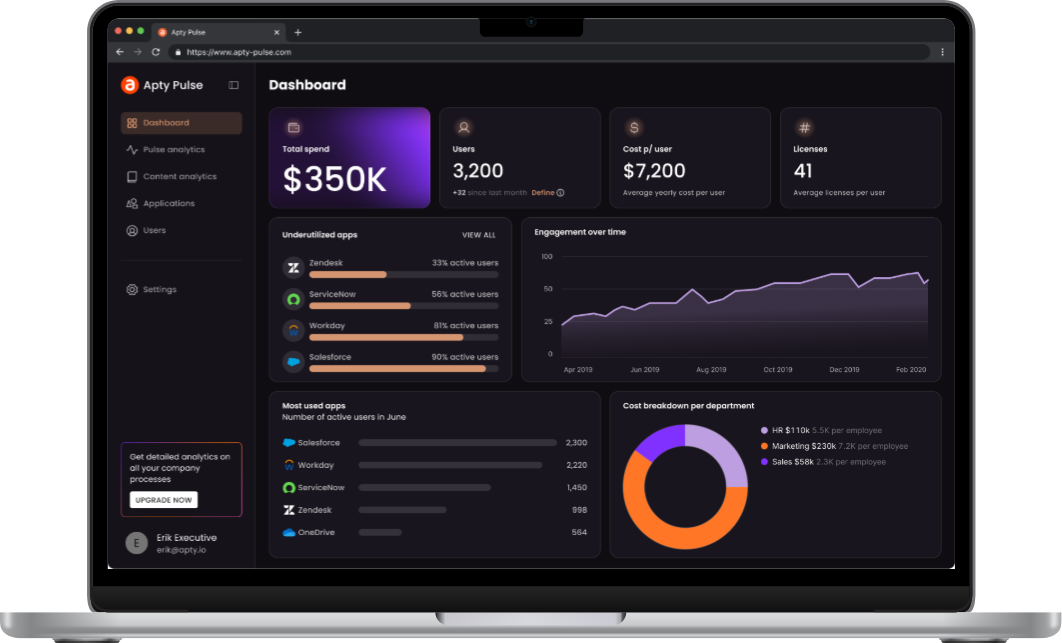Image resolution: width=1062 pixels, height=643 pixels.
Task: Click the Define link under Users count
Action: tap(541, 192)
